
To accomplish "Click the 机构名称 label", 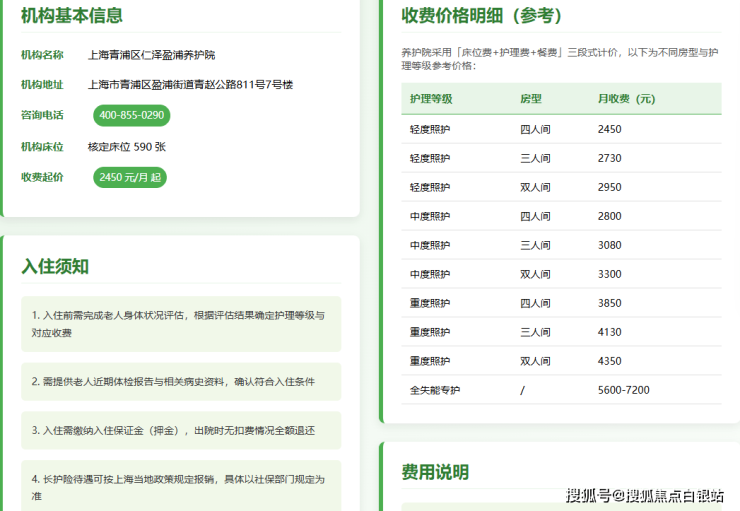I will click(42, 55).
